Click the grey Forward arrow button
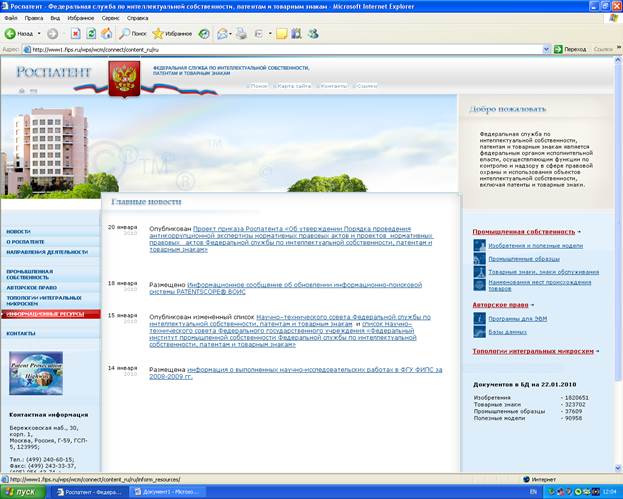The width and height of the screenshot is (623, 499). click(x=52, y=34)
